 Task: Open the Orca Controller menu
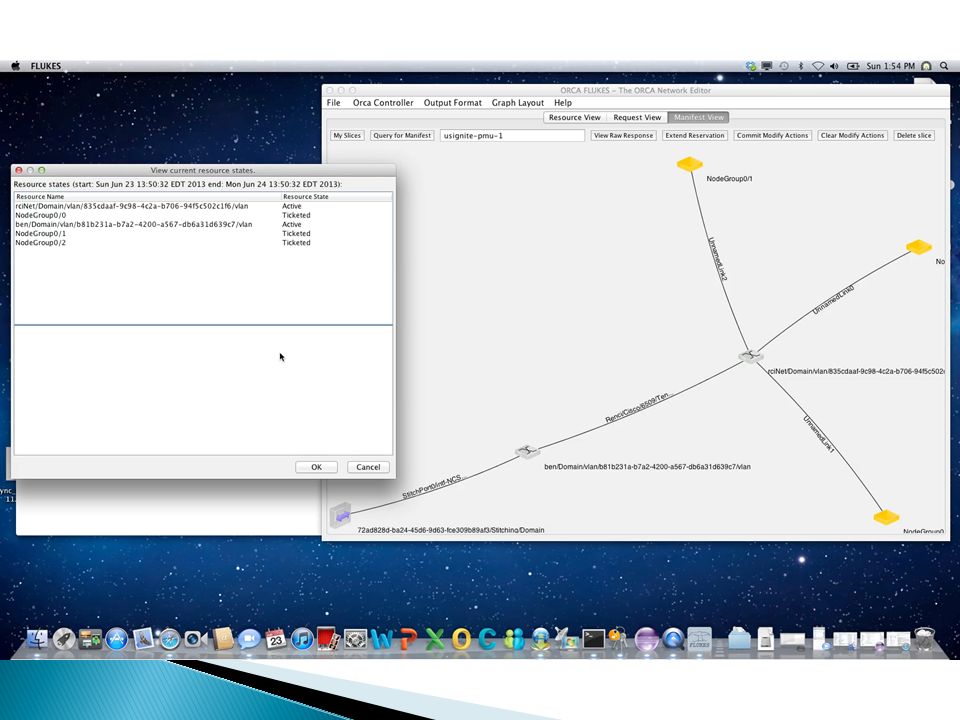[x=383, y=103]
